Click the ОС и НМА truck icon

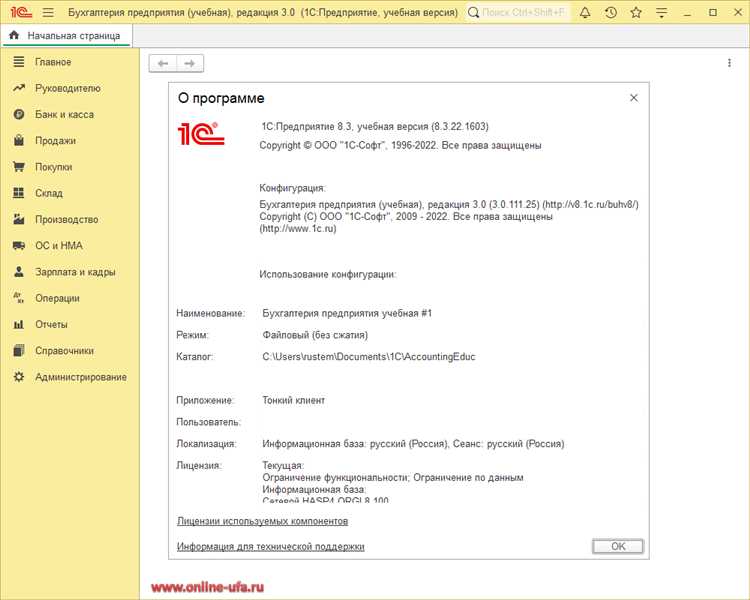click(19, 245)
